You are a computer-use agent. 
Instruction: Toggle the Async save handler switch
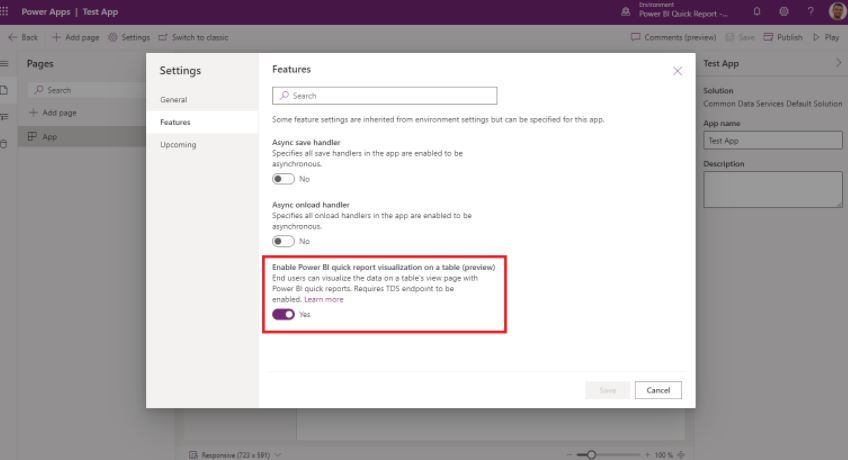point(284,179)
